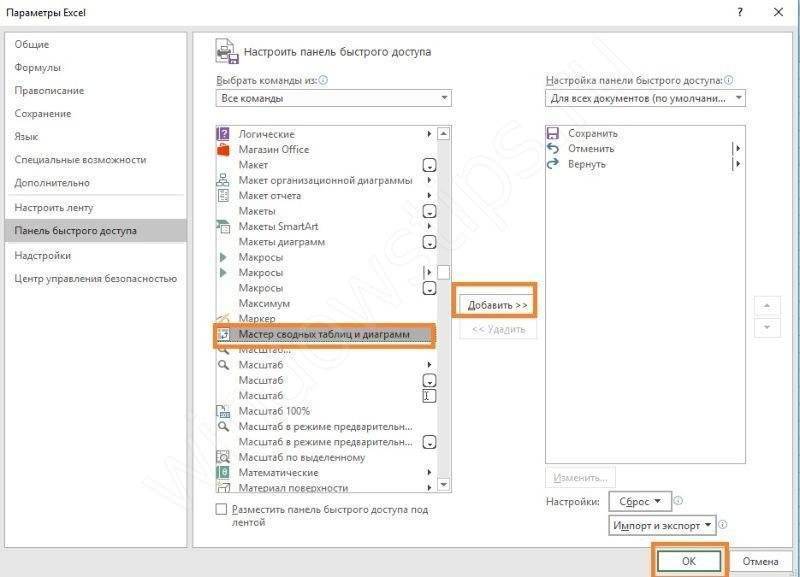Click the purple Логические command icon
The image size is (800, 577).
pos(223,134)
